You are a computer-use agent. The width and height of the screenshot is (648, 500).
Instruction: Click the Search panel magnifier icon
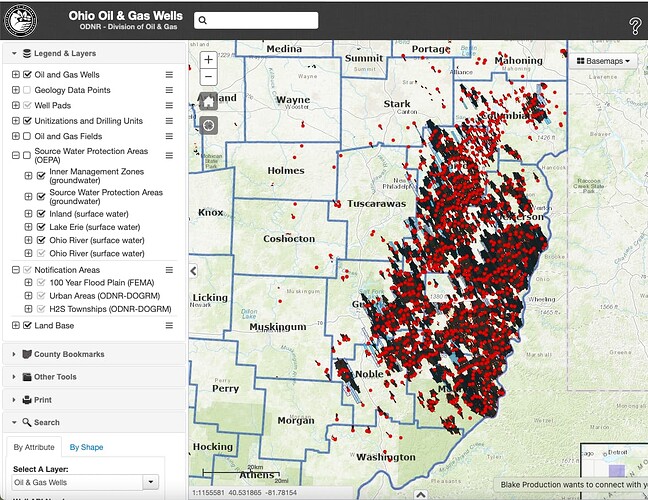[x=27, y=422]
